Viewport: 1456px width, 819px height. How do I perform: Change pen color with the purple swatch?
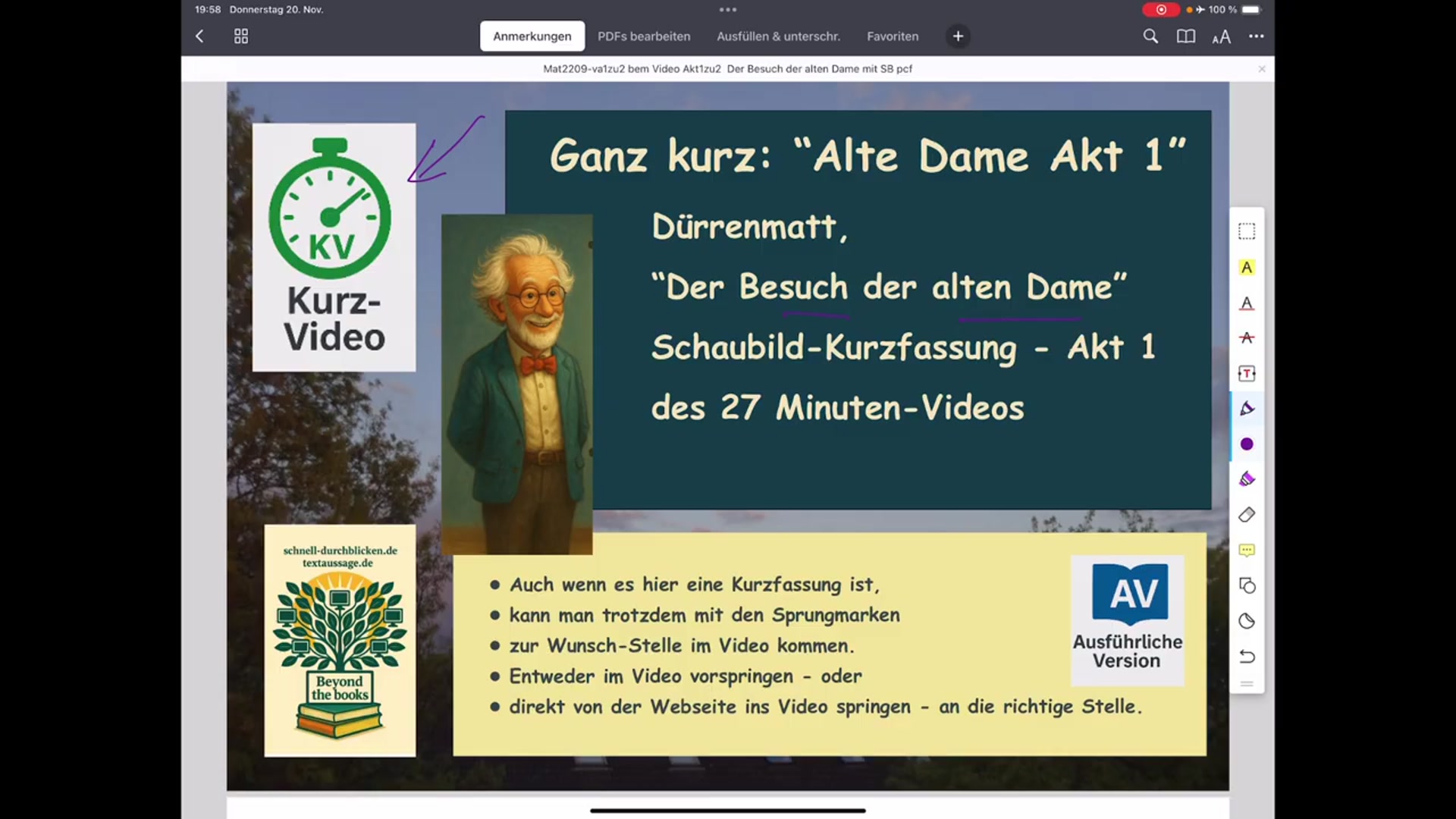1247,444
